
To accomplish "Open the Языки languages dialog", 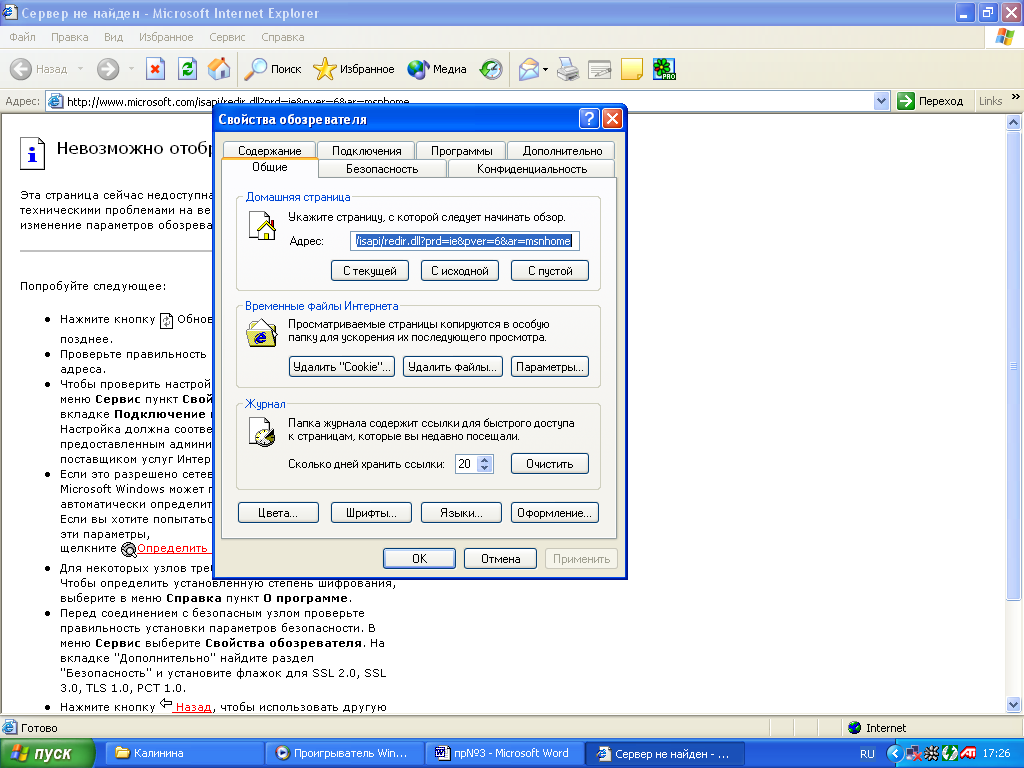I will [461, 513].
